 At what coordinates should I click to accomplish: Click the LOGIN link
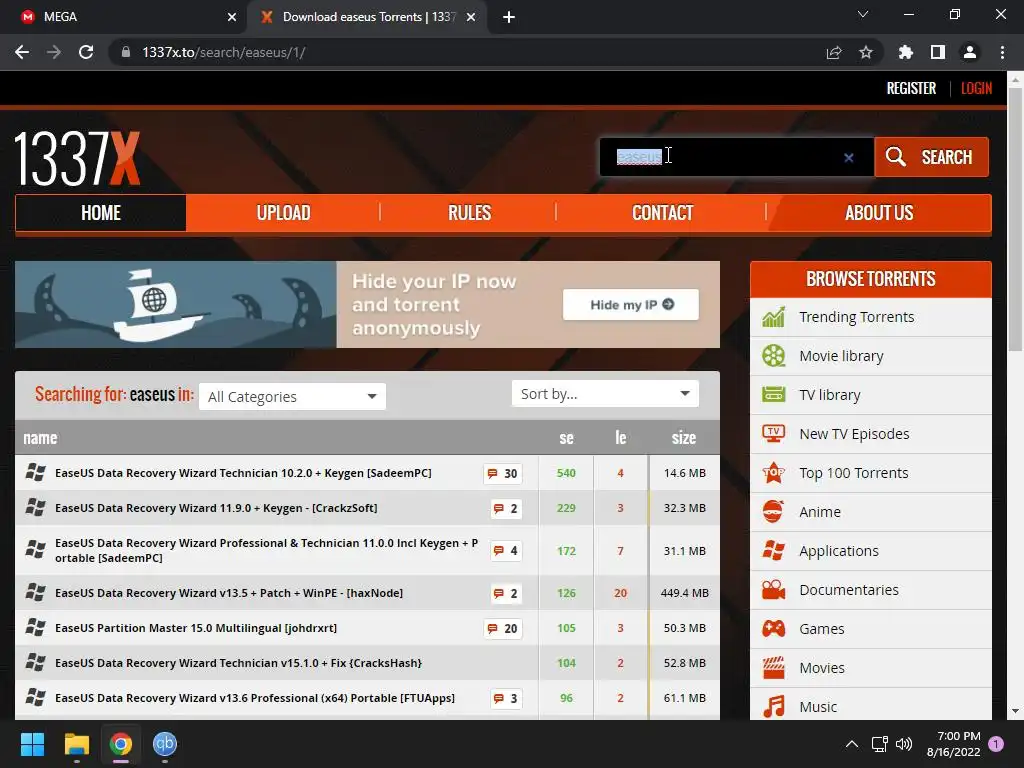(x=976, y=88)
